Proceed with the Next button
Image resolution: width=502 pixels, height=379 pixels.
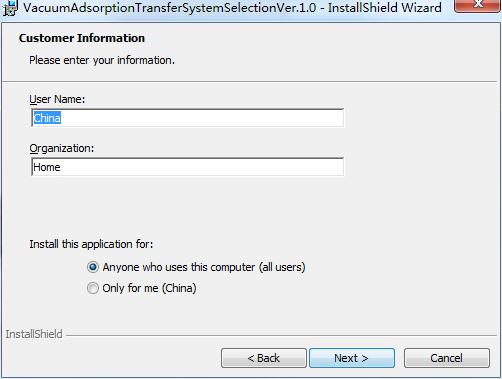pos(352,358)
